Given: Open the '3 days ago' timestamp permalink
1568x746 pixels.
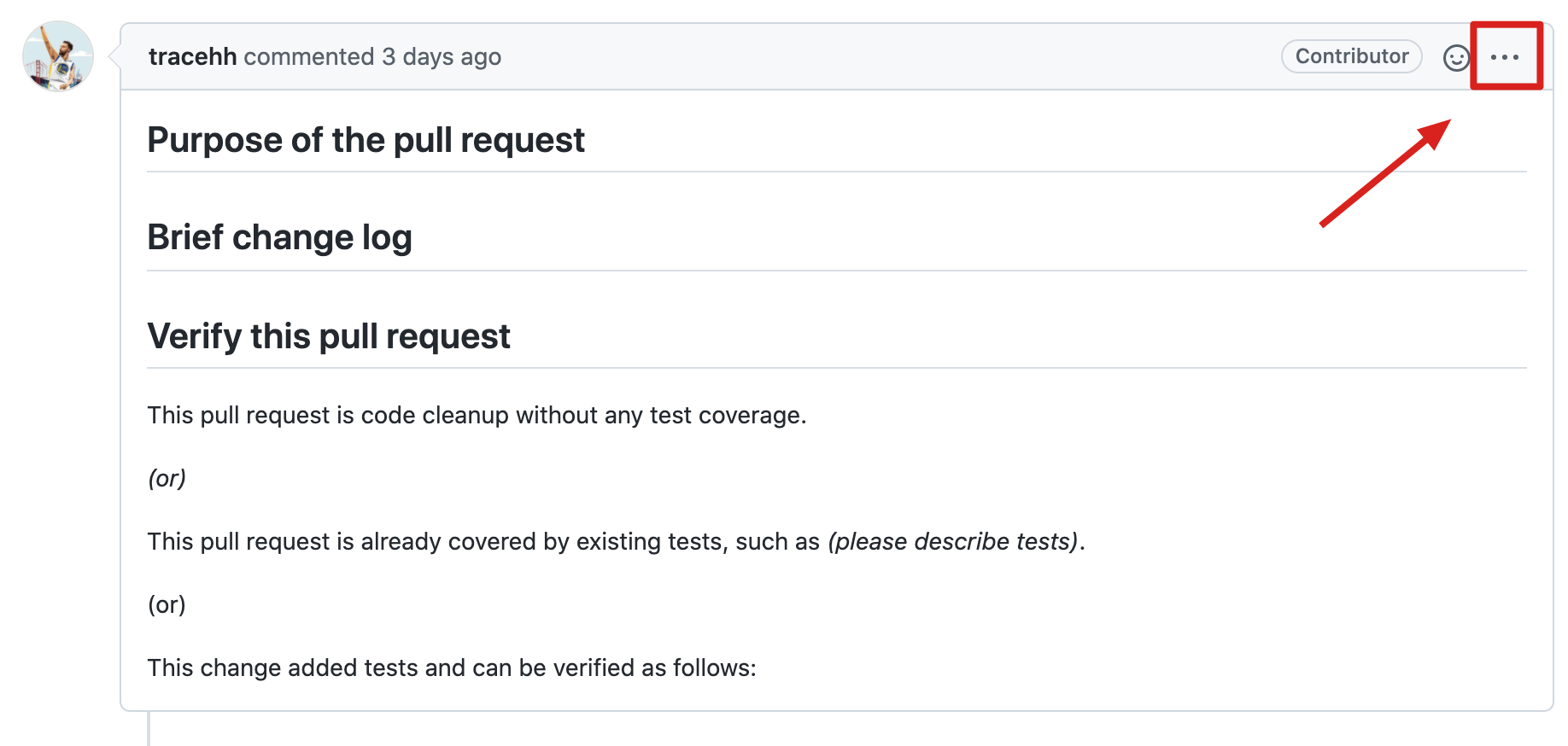Looking at the screenshot, I should tap(442, 56).
